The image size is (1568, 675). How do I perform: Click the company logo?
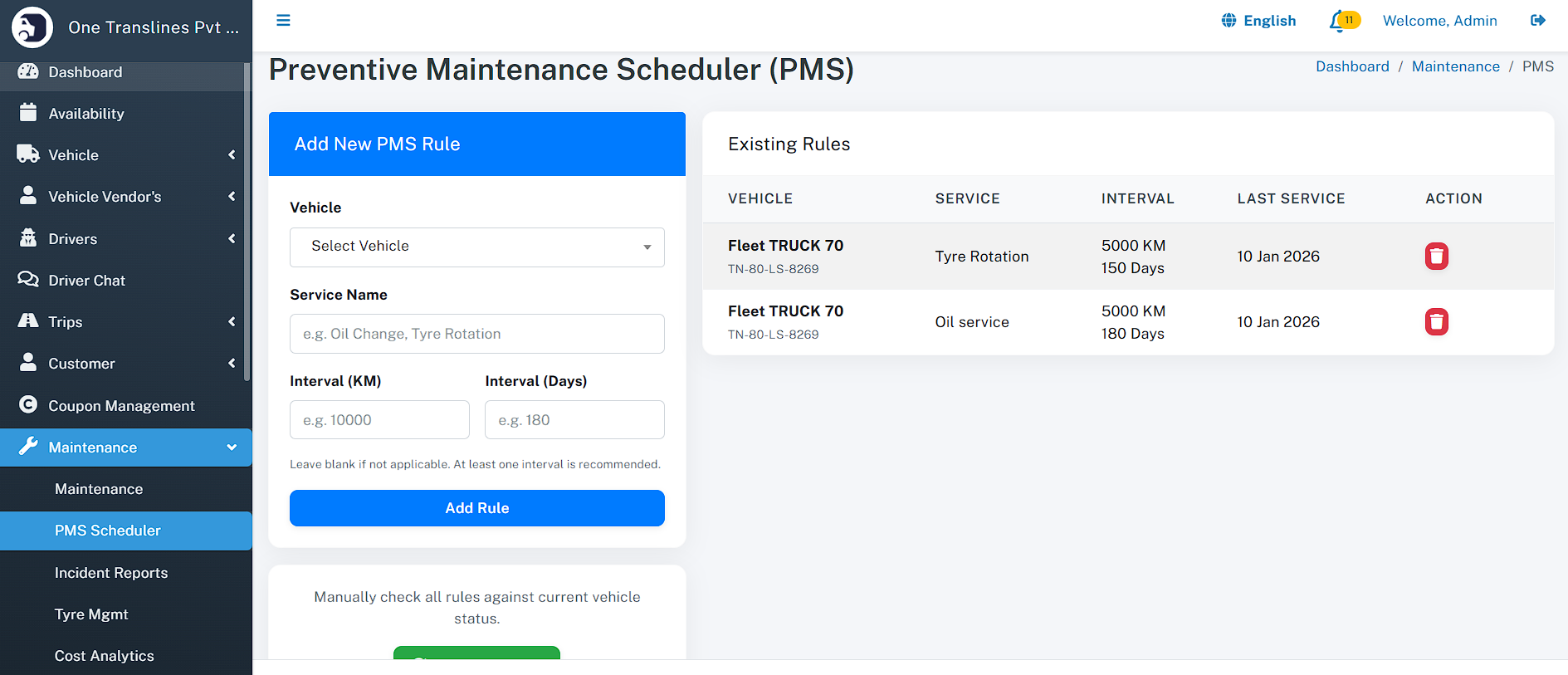(32, 27)
